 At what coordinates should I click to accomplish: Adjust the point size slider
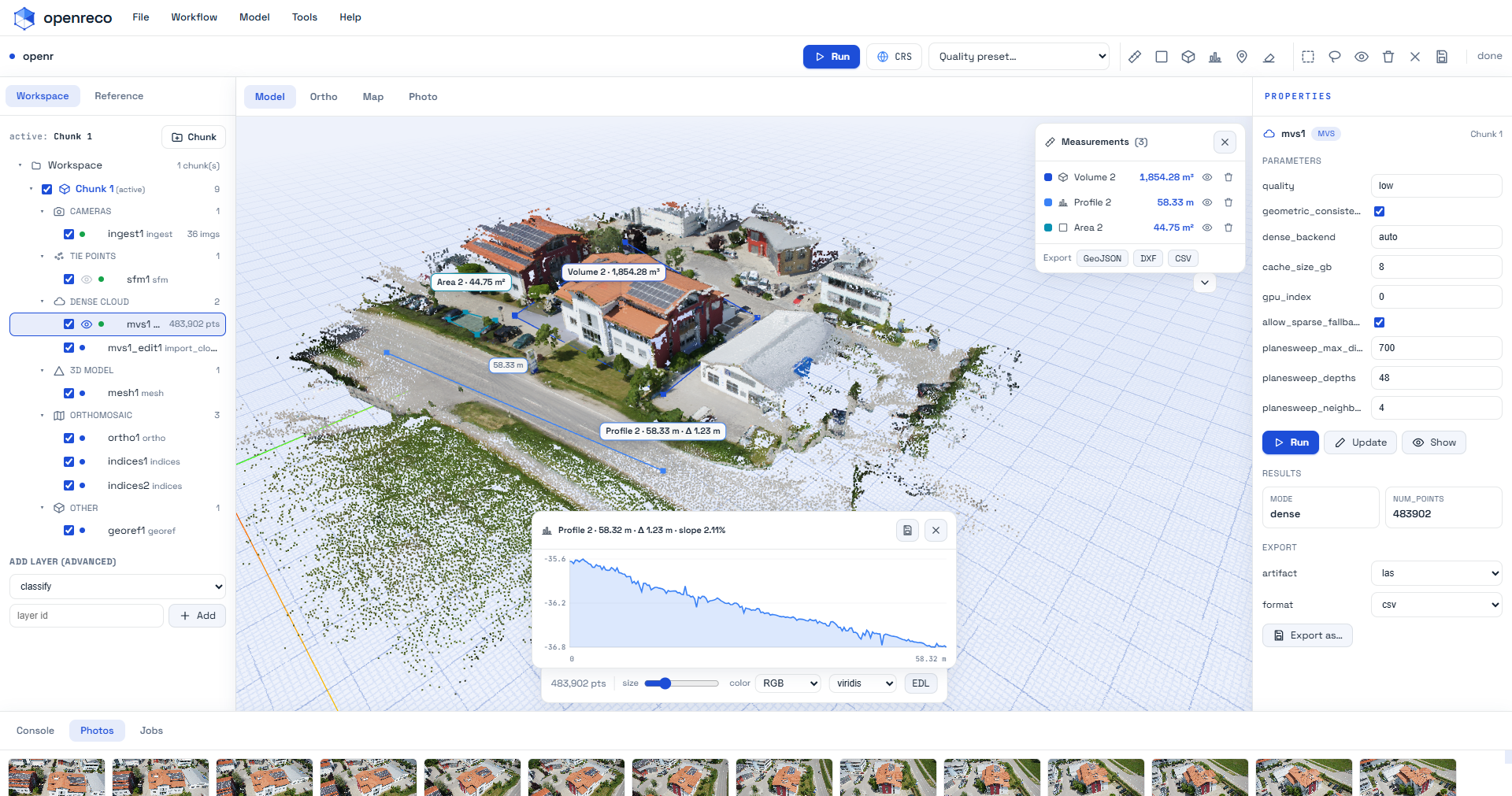681,683
